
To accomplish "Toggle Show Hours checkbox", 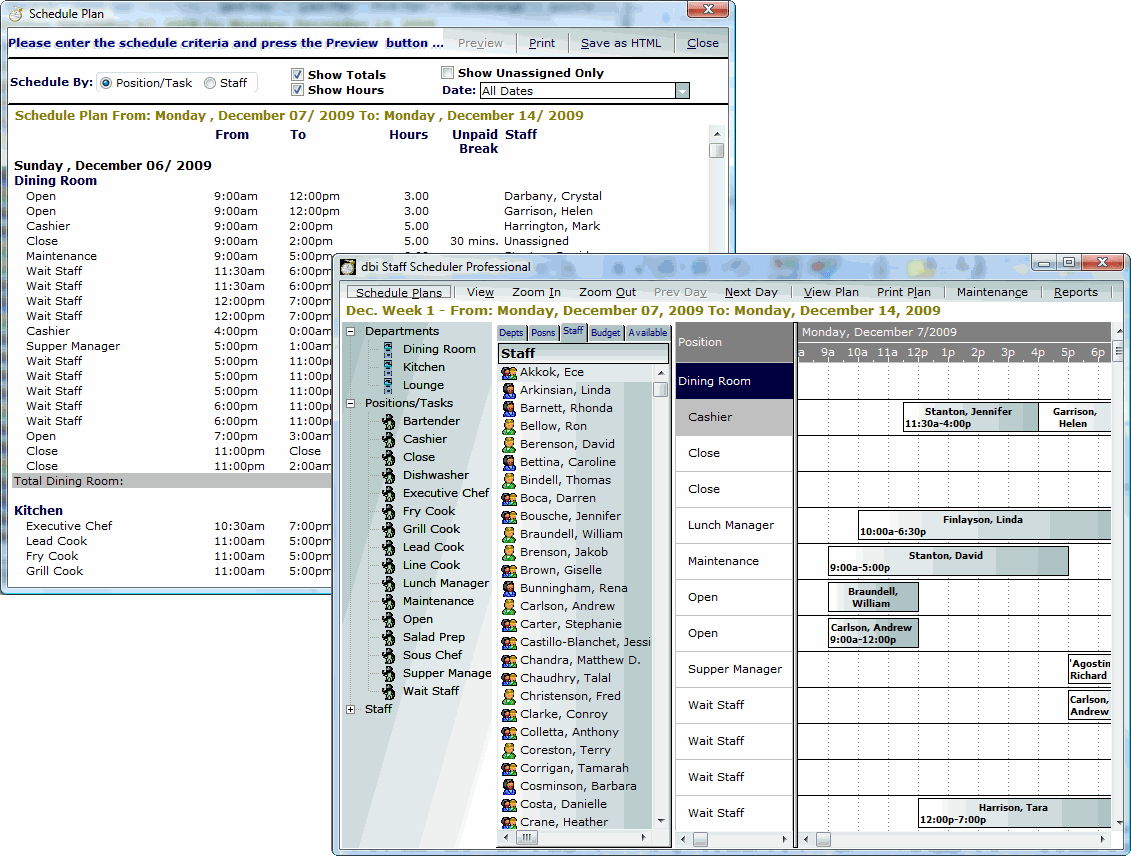I will (297, 89).
